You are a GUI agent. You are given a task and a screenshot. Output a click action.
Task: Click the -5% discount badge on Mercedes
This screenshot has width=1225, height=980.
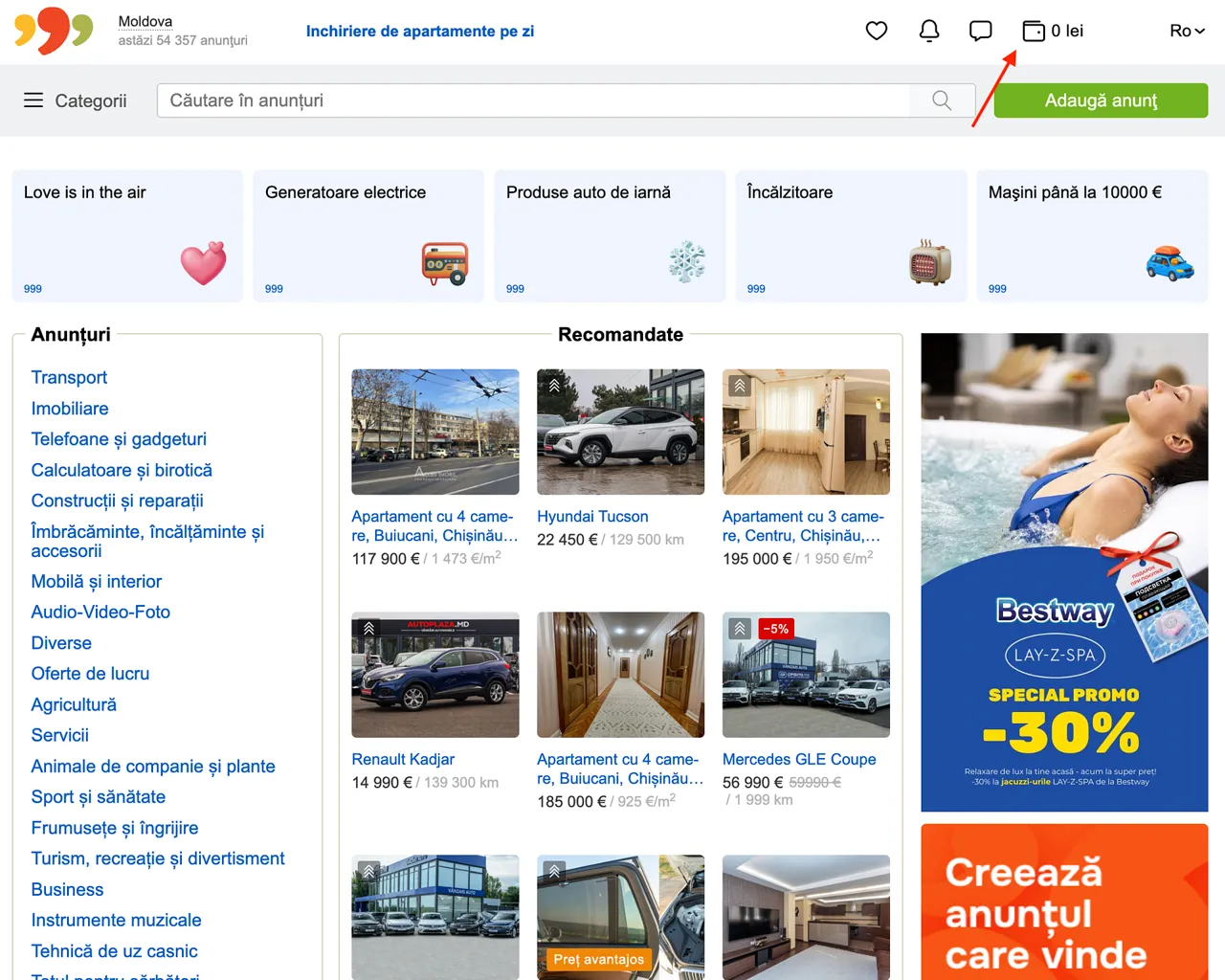point(775,629)
